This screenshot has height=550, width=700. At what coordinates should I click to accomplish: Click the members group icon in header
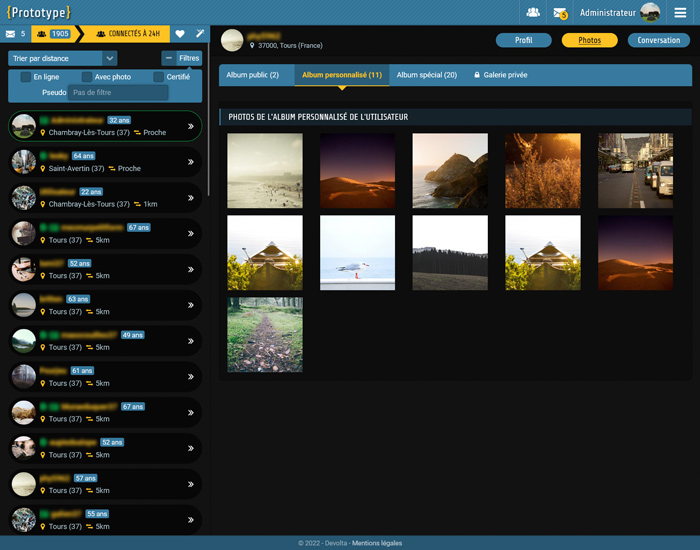pyautogui.click(x=533, y=13)
